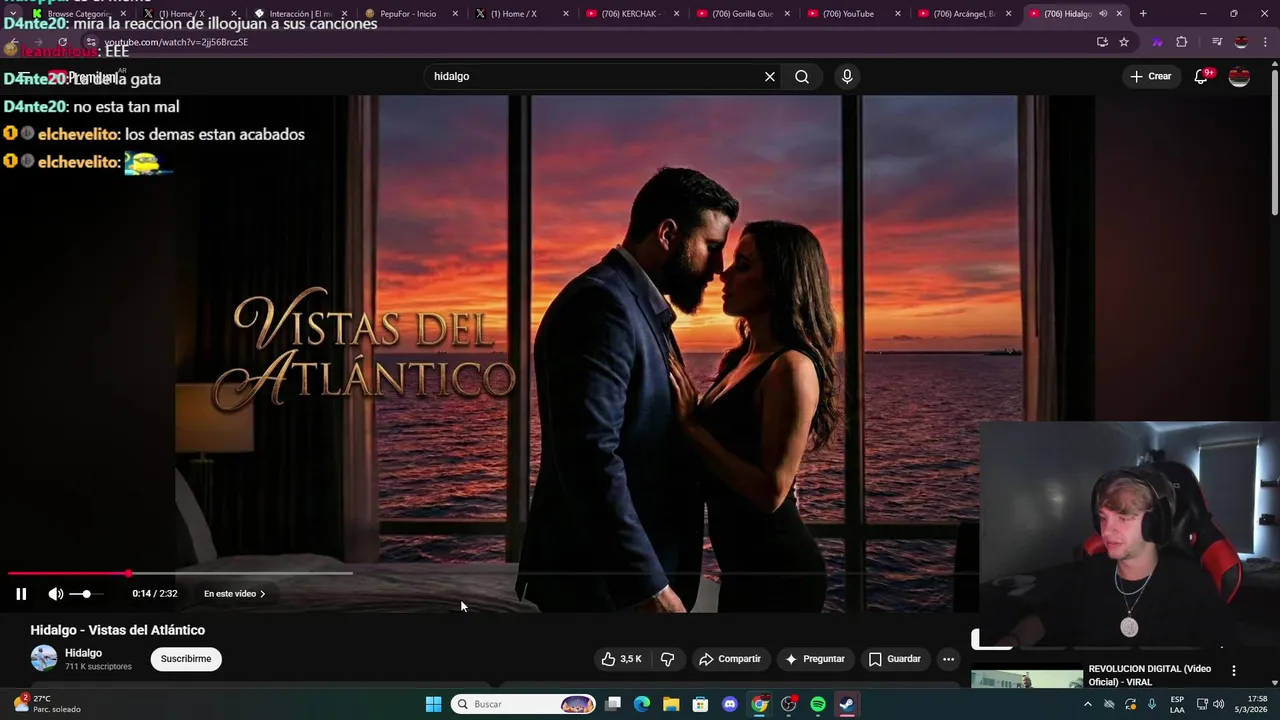Start voice search with the microphone

[847, 77]
